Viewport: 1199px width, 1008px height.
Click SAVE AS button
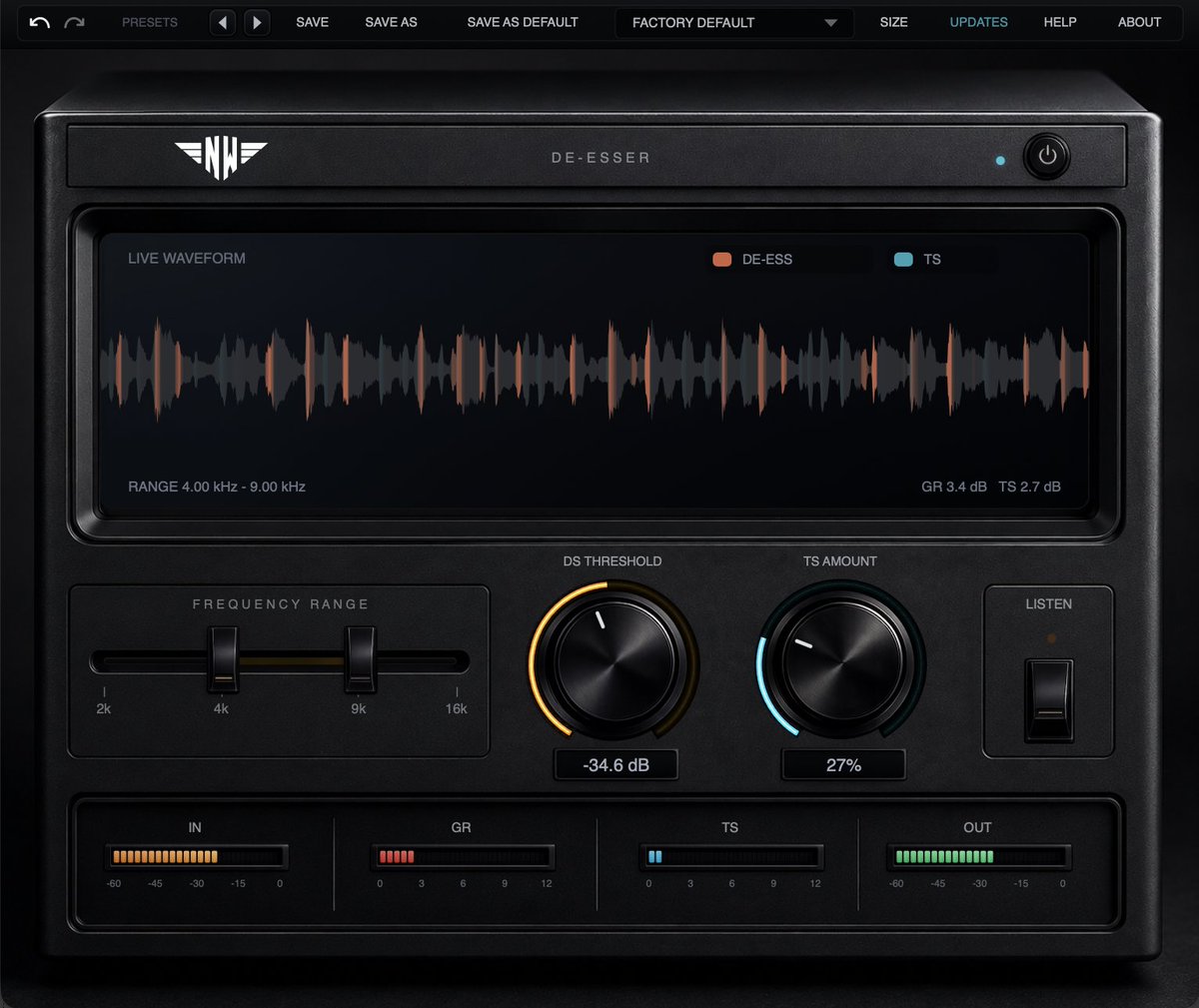[391, 22]
